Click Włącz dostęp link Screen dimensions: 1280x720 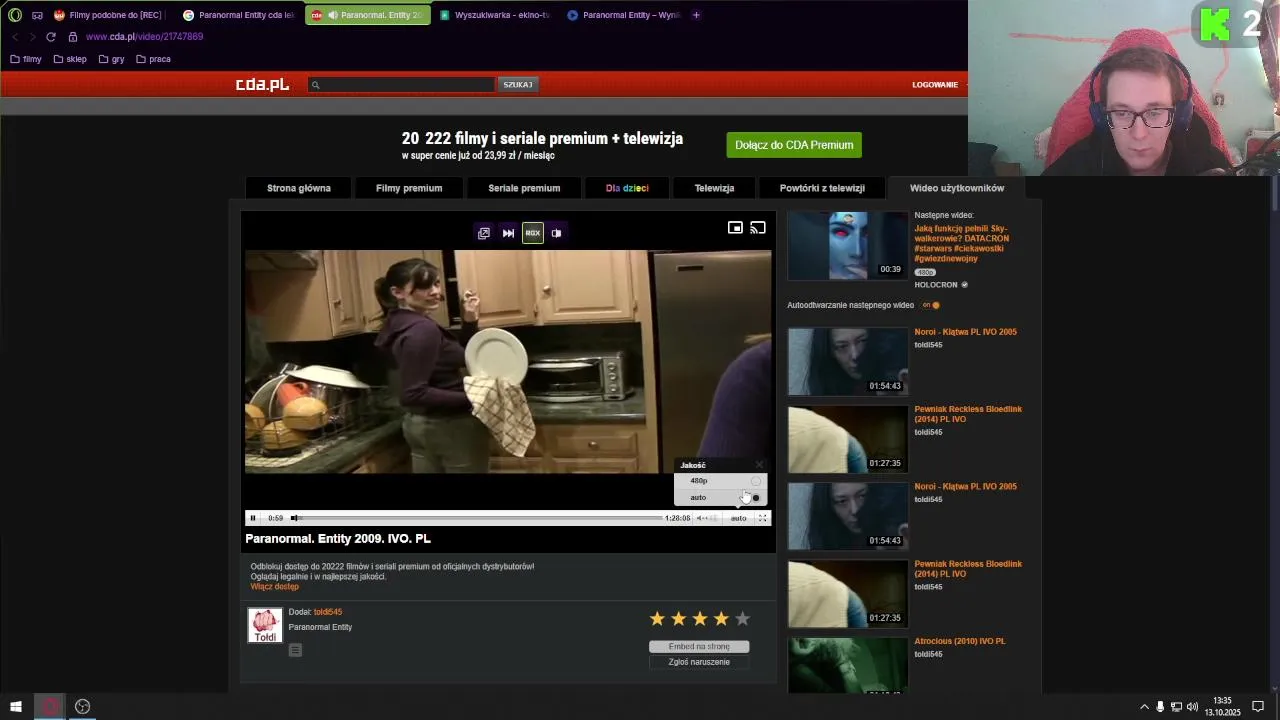(x=275, y=587)
